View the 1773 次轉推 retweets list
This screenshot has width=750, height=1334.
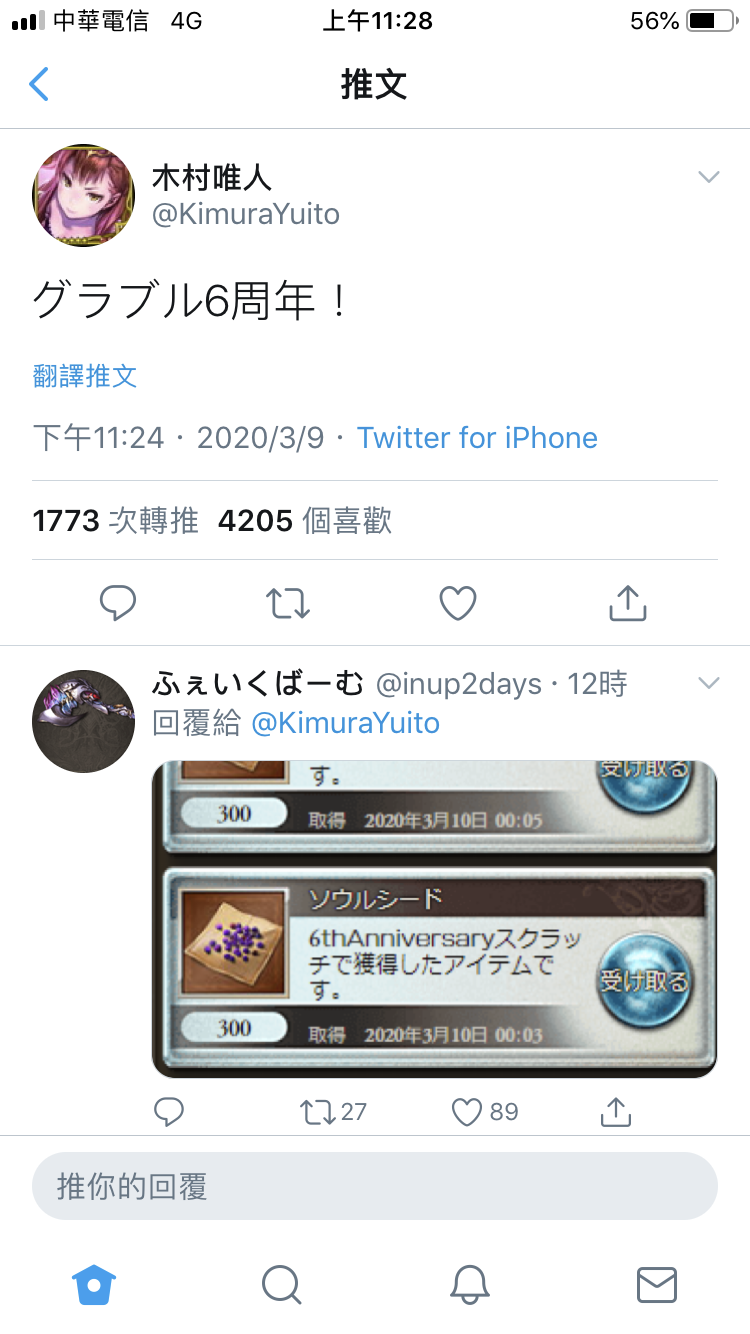tap(116, 520)
